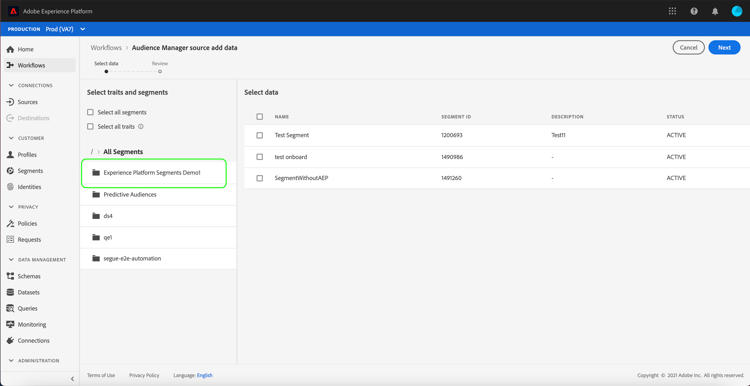Click the Review step marker
750x386 pixels.
point(160,71)
